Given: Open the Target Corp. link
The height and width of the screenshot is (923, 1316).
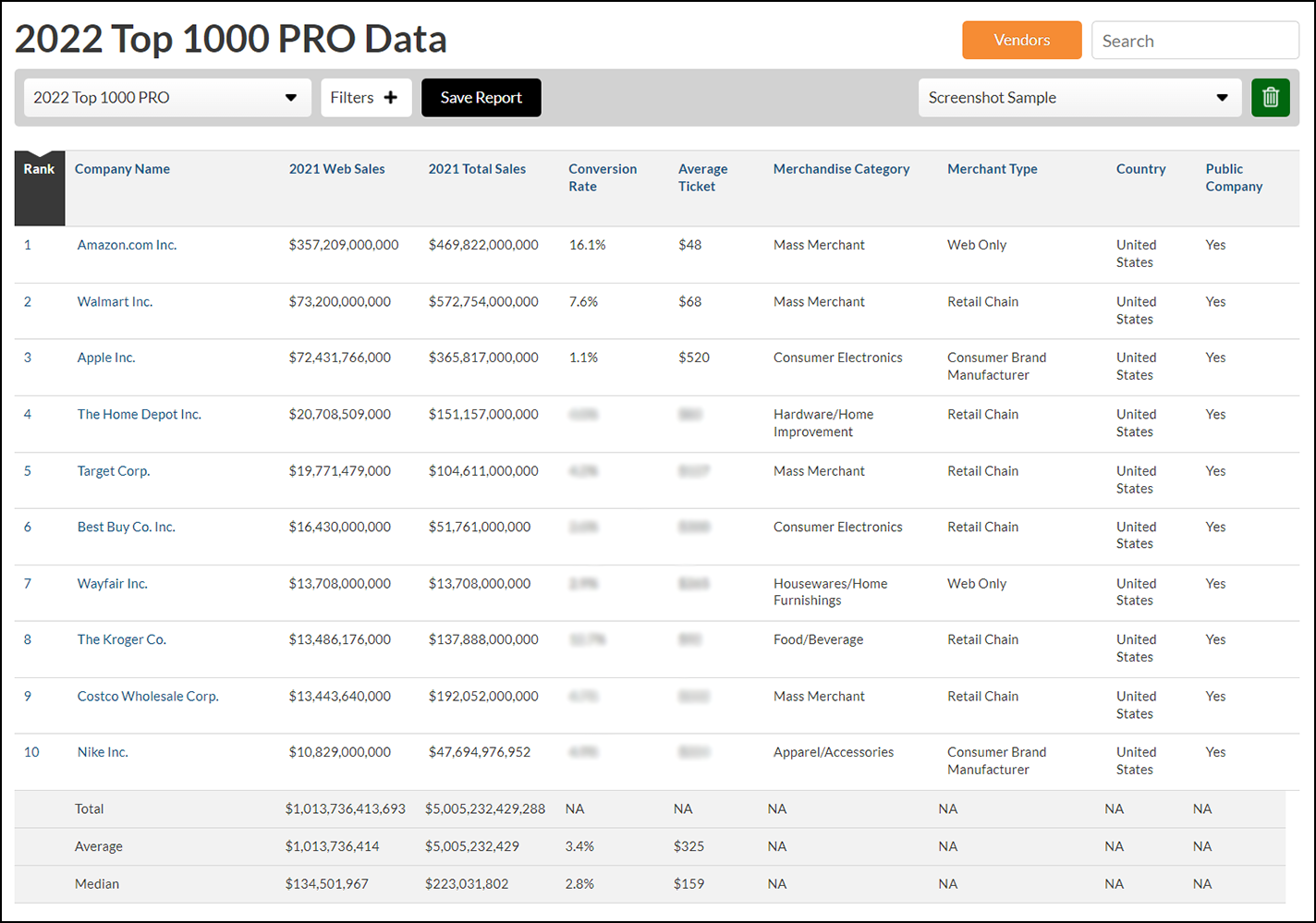Looking at the screenshot, I should pyautogui.click(x=114, y=471).
